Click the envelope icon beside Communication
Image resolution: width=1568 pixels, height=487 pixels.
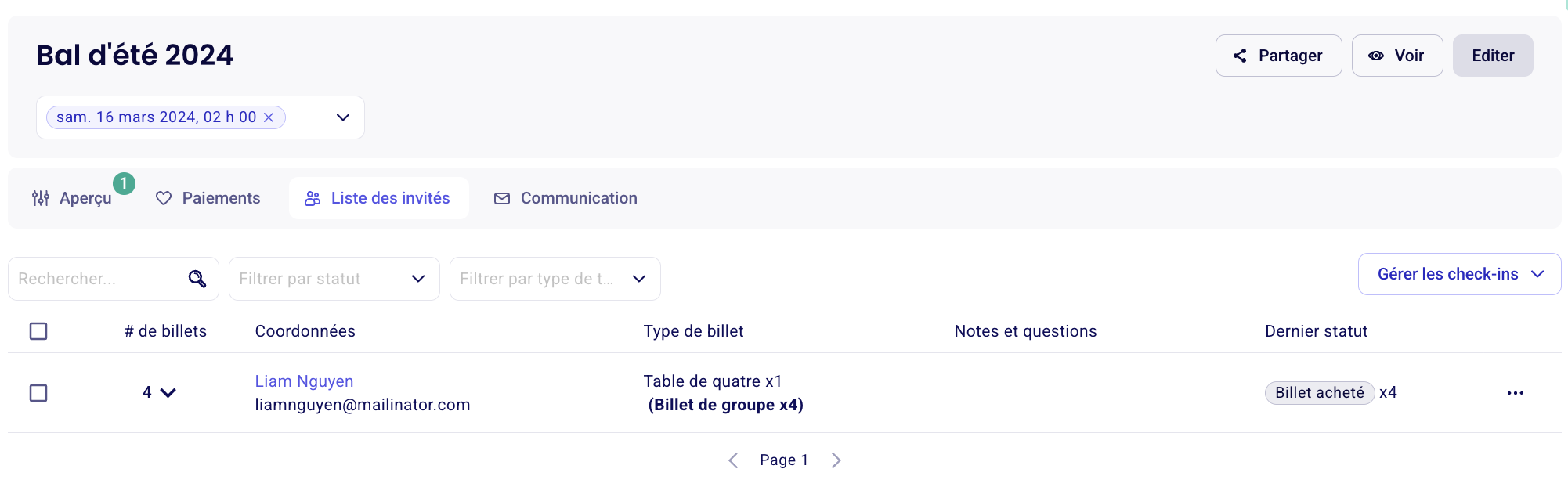[502, 199]
